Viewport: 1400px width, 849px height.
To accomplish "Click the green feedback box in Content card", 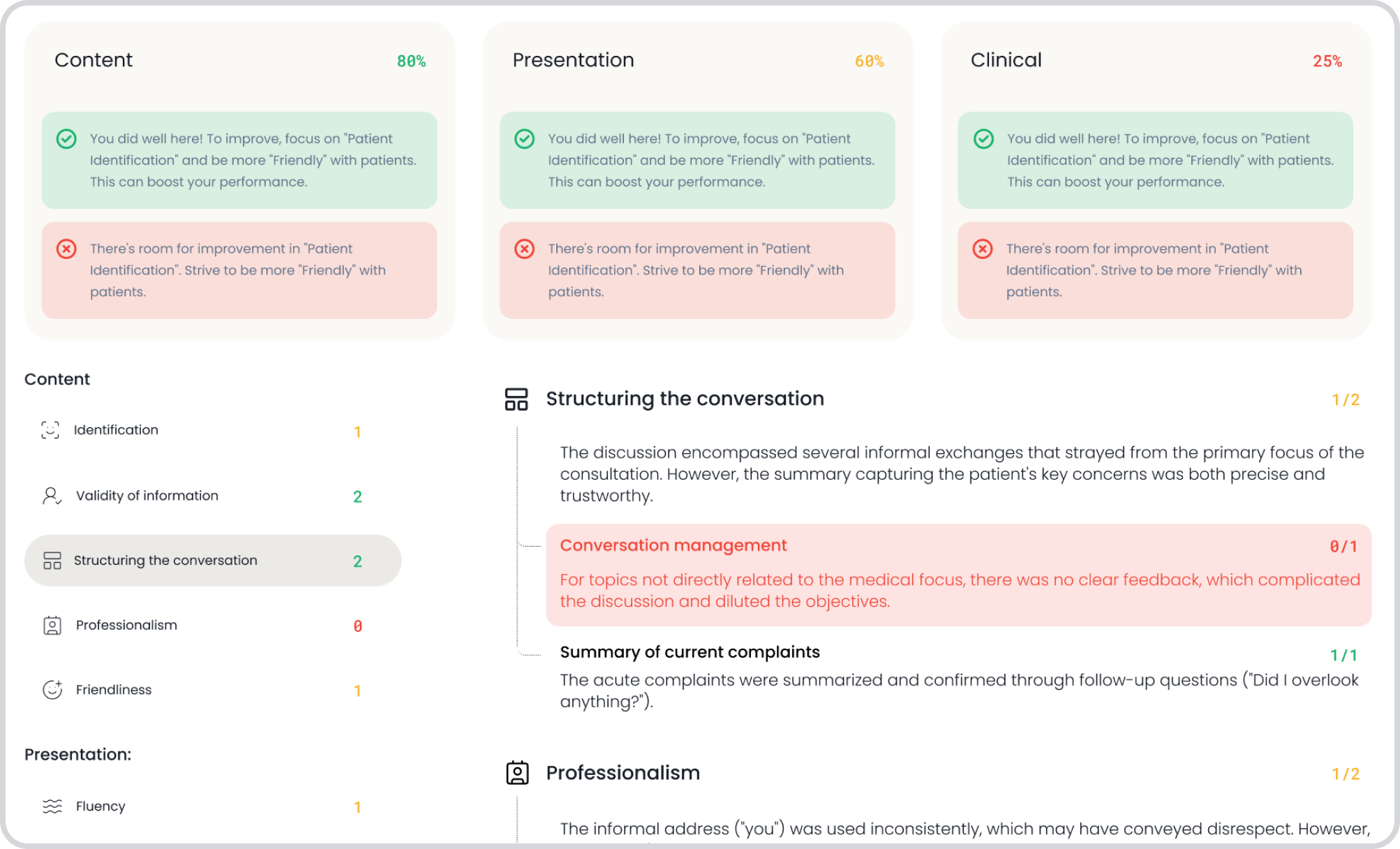I will pos(239,160).
